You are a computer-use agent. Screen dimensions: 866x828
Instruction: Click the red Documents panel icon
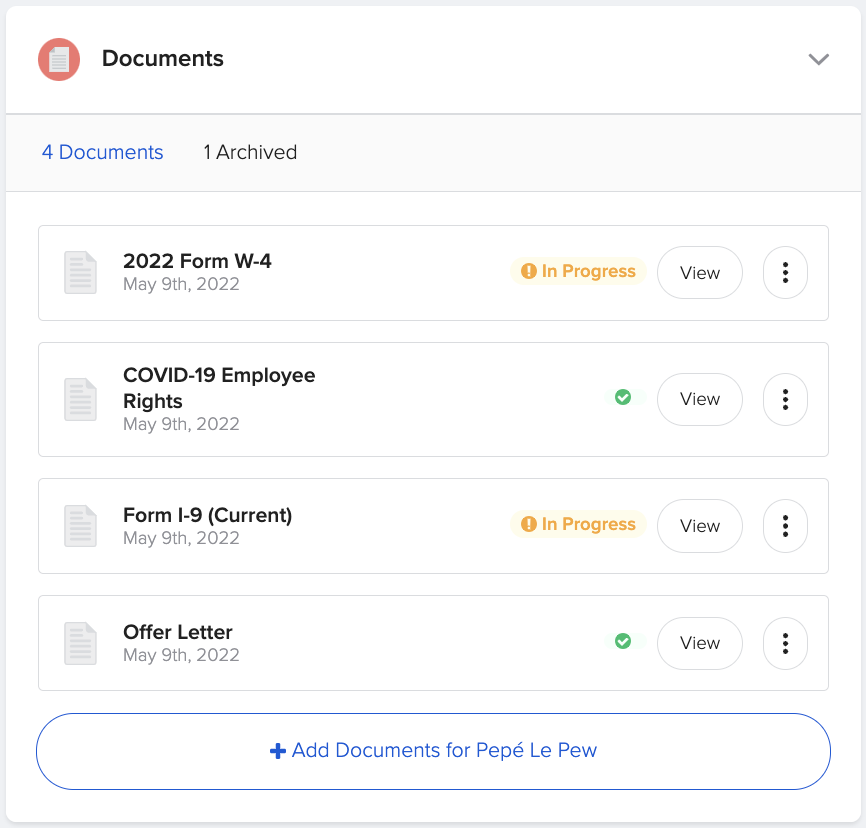coord(58,59)
